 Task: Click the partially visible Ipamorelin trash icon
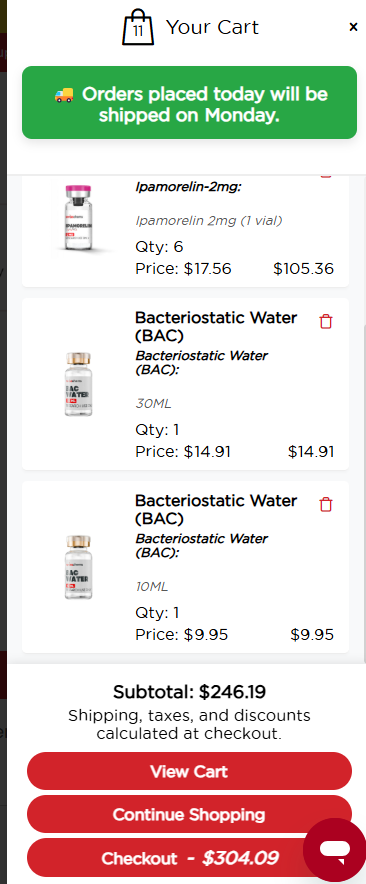pos(325,176)
